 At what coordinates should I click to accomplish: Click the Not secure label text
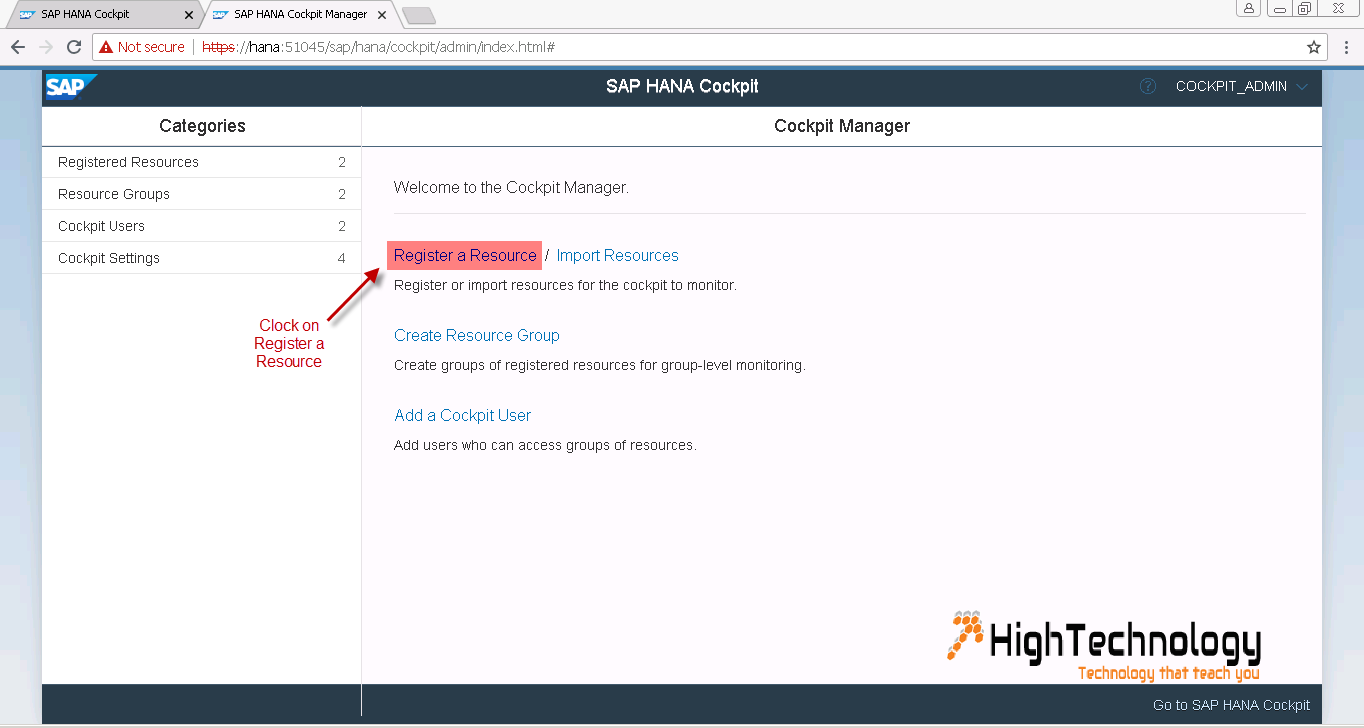point(151,47)
